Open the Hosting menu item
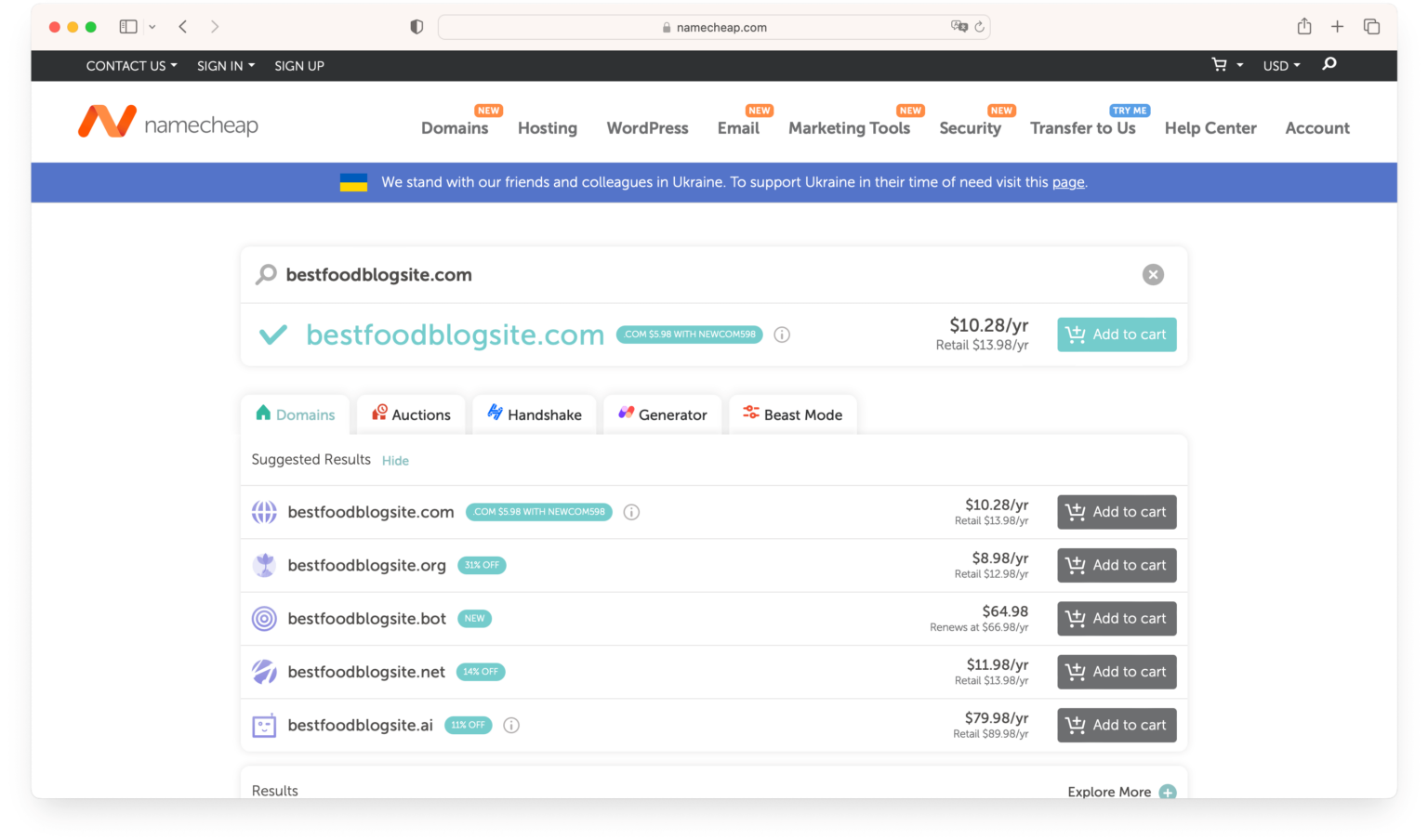Screen dimensions: 1428x840 point(548,128)
